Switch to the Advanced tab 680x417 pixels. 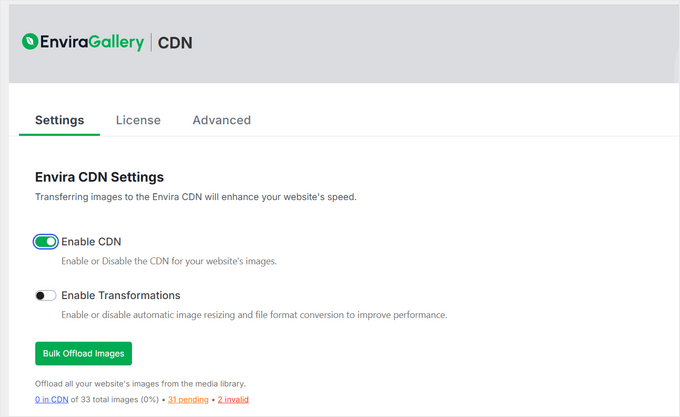click(x=221, y=120)
